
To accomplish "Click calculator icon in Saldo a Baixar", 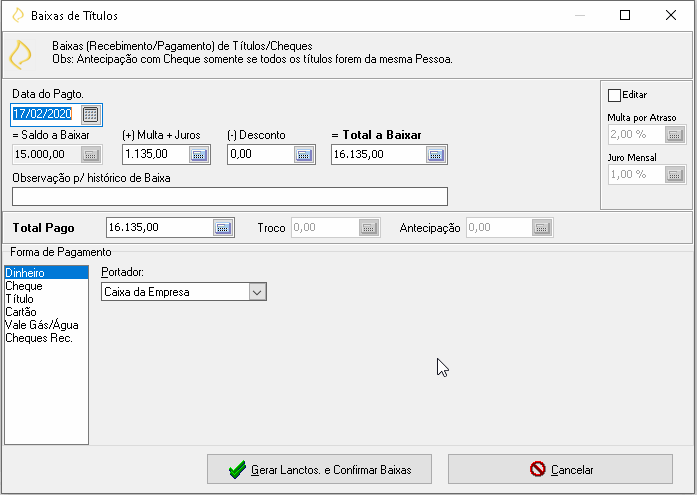I will point(91,155).
